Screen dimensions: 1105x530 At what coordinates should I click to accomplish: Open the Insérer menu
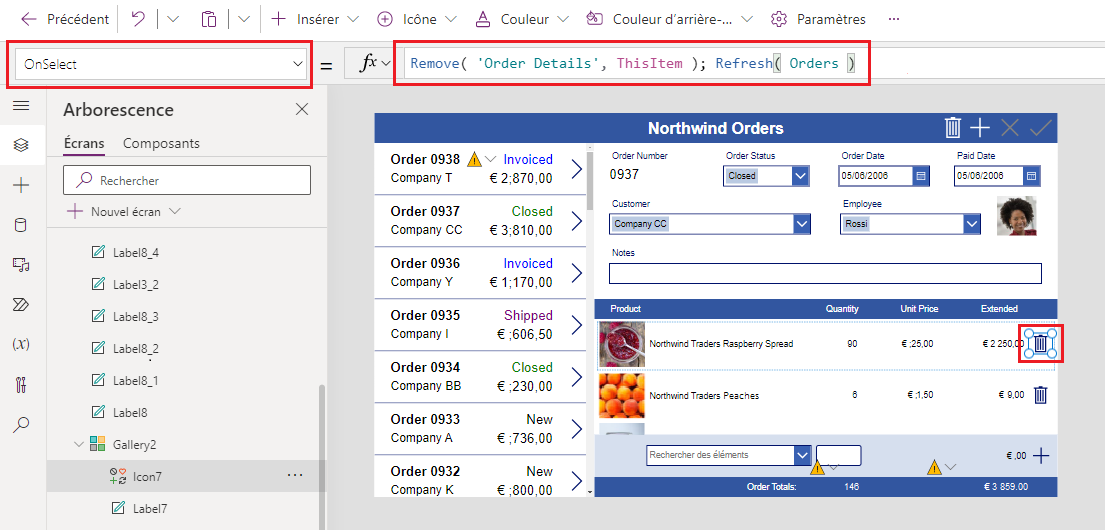pyautogui.click(x=315, y=20)
